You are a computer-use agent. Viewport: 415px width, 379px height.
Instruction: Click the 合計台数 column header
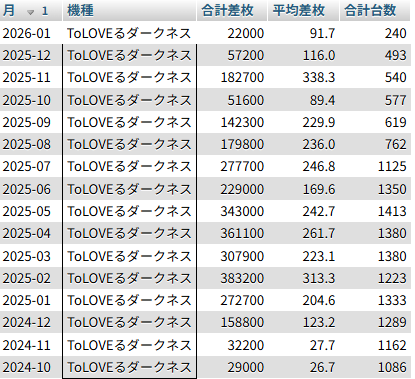tap(375, 11)
